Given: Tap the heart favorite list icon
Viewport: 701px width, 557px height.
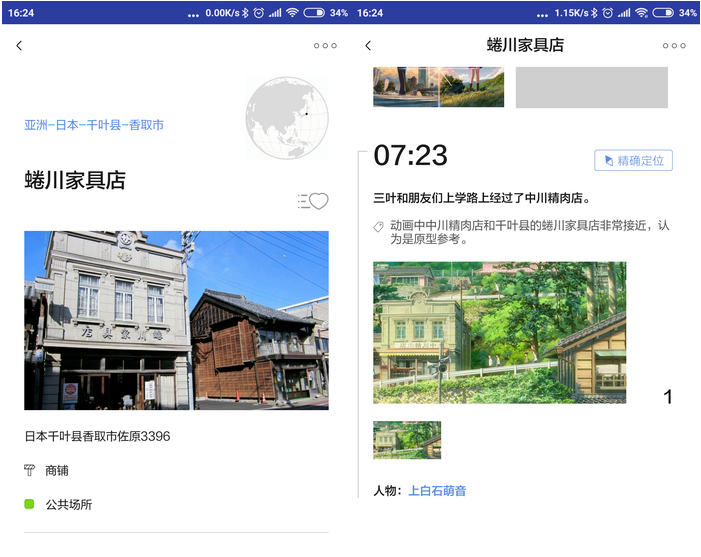Looking at the screenshot, I should pyautogui.click(x=314, y=201).
